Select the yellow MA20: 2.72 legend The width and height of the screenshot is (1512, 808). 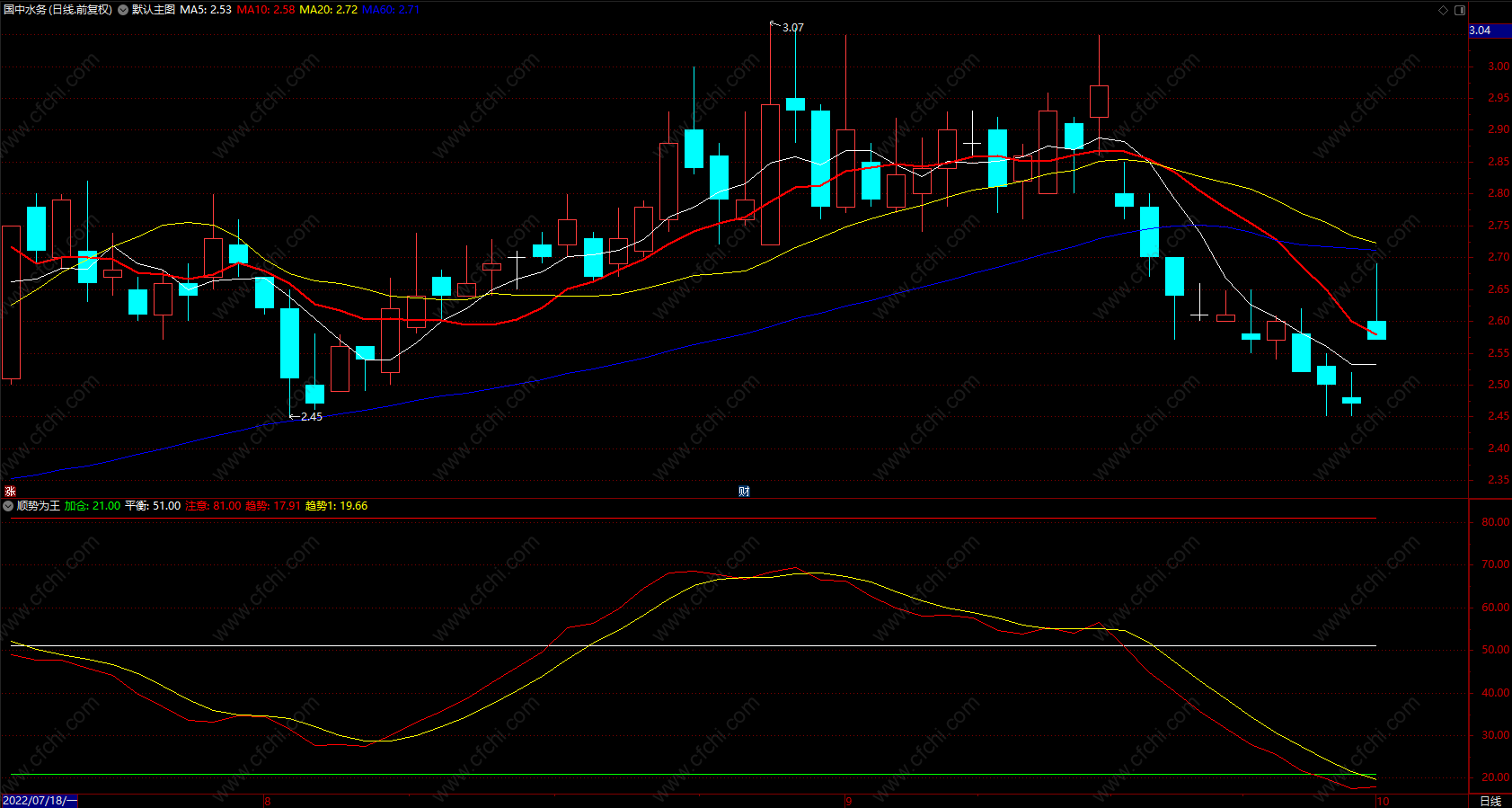[329, 10]
